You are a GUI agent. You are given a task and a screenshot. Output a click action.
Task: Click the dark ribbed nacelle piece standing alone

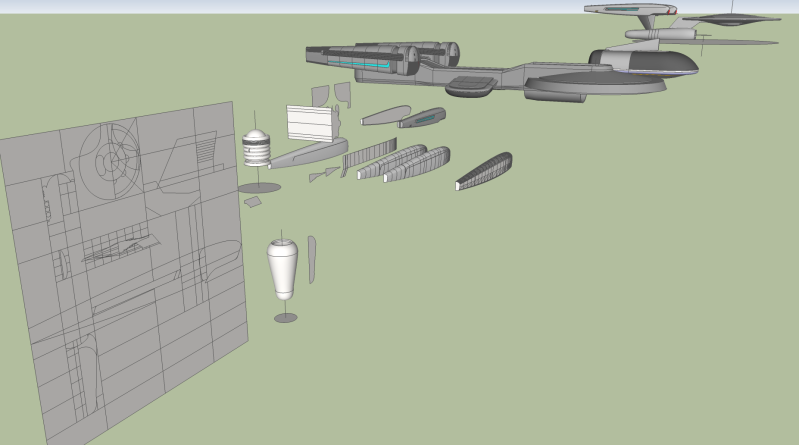tap(484, 171)
